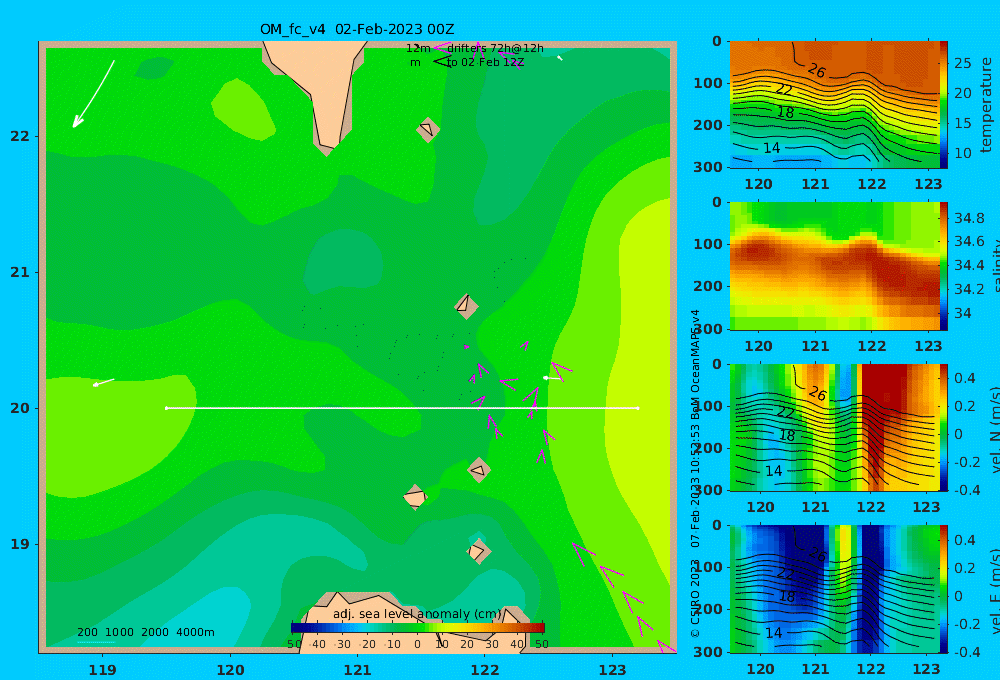Click the "121" longitude label under temperature panel

815,184
